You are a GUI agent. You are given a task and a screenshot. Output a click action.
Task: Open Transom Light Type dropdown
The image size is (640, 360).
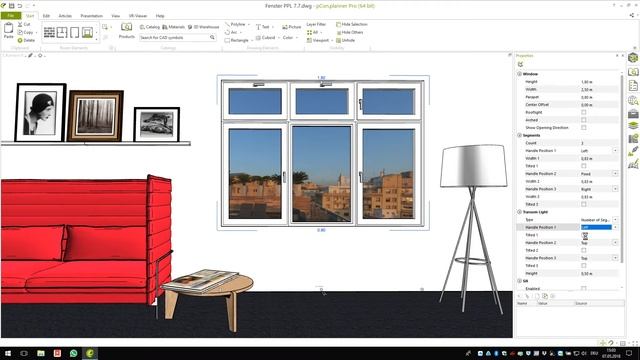(x=615, y=220)
